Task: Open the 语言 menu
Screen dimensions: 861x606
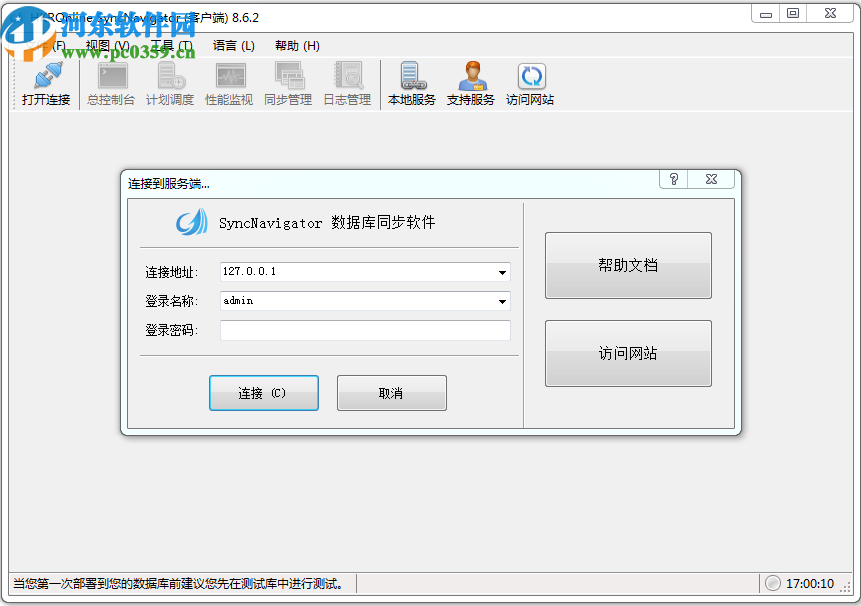Action: click(232, 45)
